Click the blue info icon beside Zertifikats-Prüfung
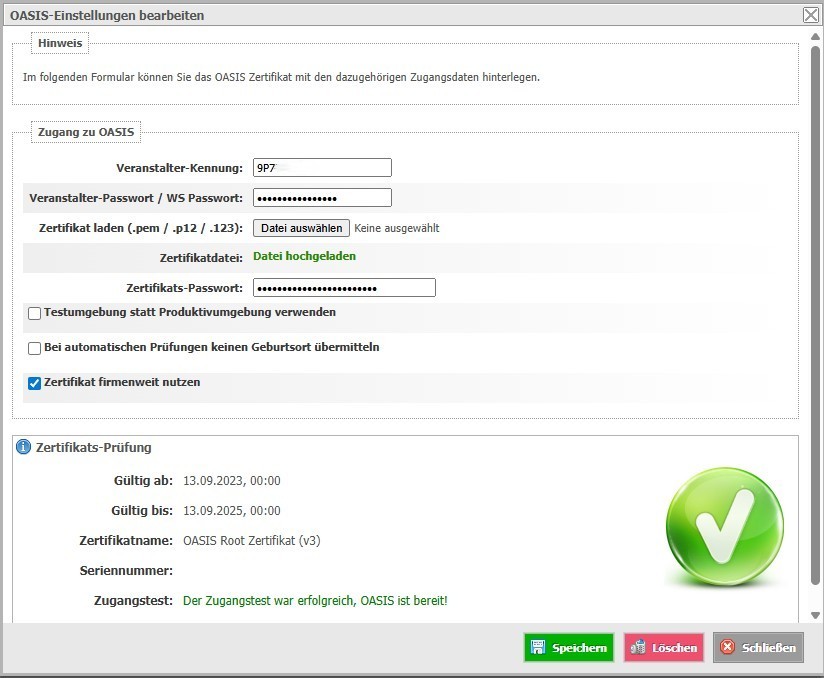The height and width of the screenshot is (678, 824). point(24,447)
